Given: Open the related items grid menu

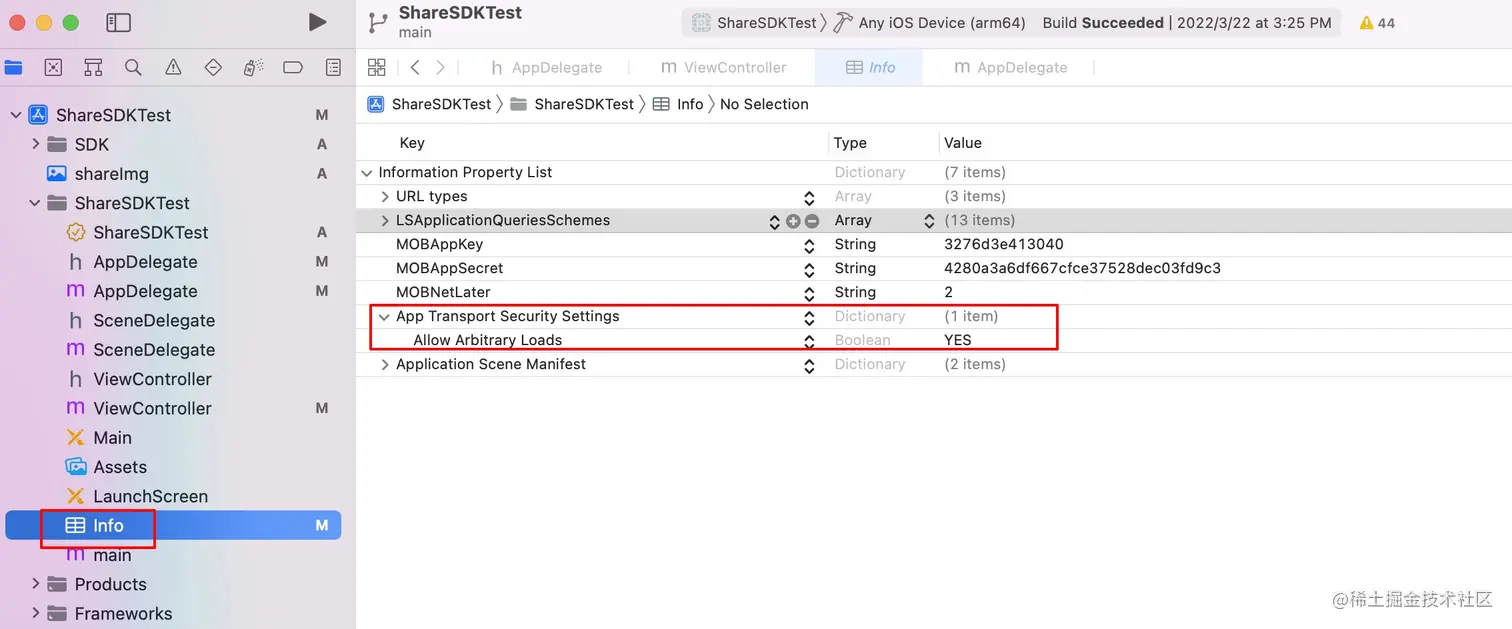Looking at the screenshot, I should [376, 67].
